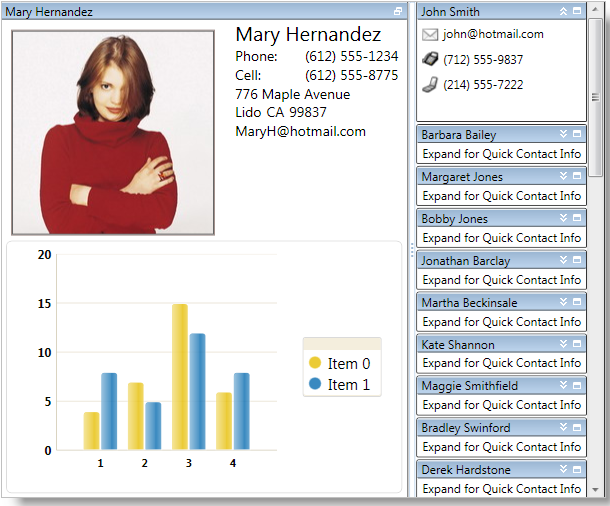Click the scroll up arrow of contact list
Image resolution: width=610 pixels, height=506 pixels.
coord(596,10)
